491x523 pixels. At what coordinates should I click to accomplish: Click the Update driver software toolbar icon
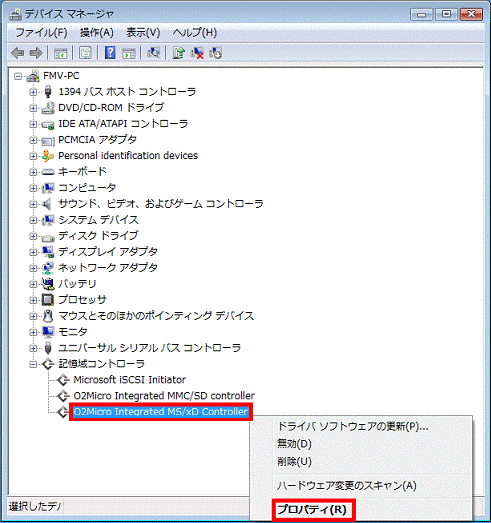[178, 53]
